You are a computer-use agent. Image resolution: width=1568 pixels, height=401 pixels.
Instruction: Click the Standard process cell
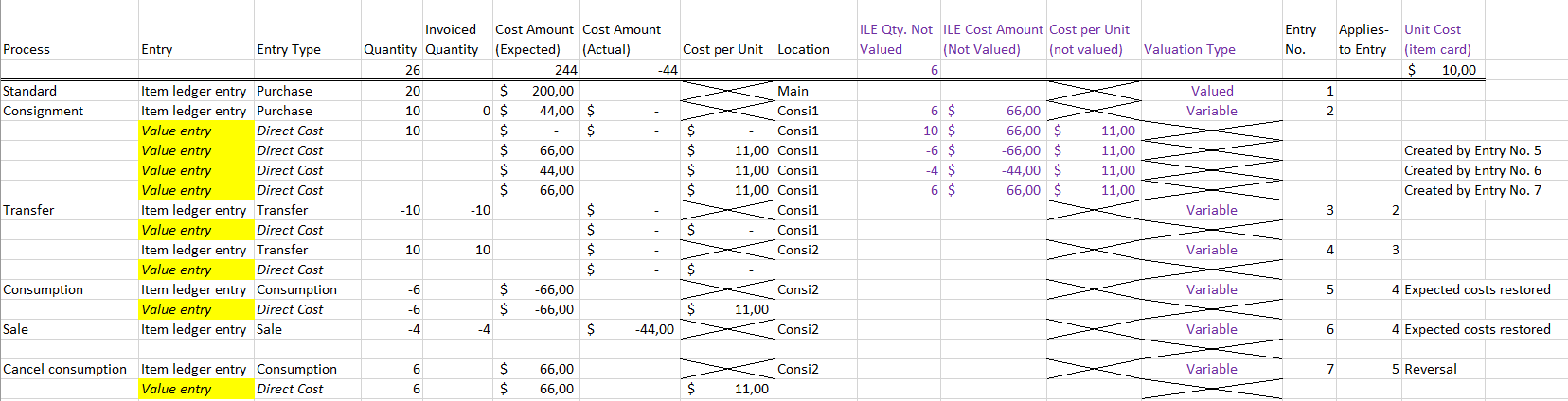(30, 91)
